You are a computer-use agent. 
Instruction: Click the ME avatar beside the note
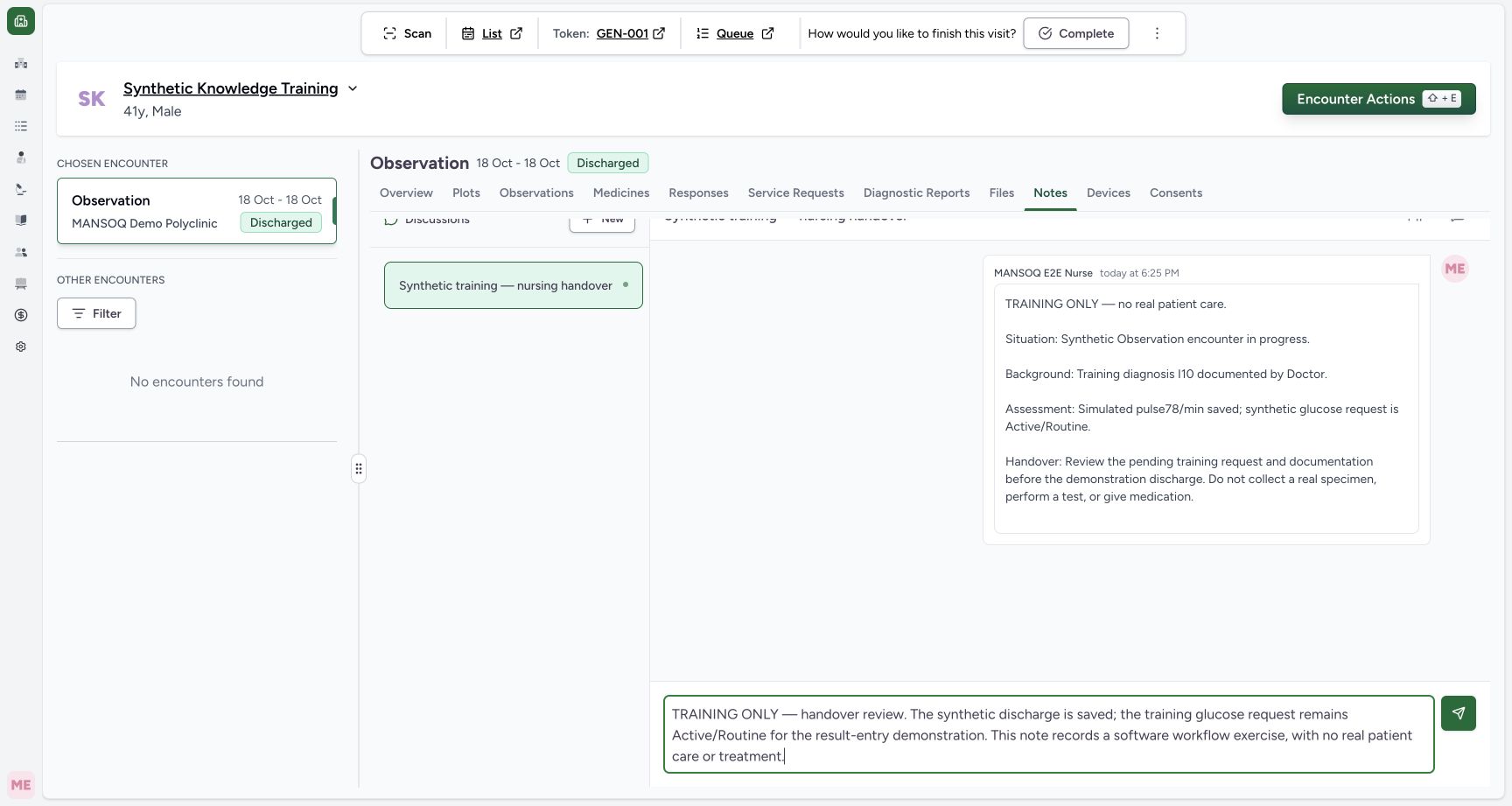coord(1455,269)
